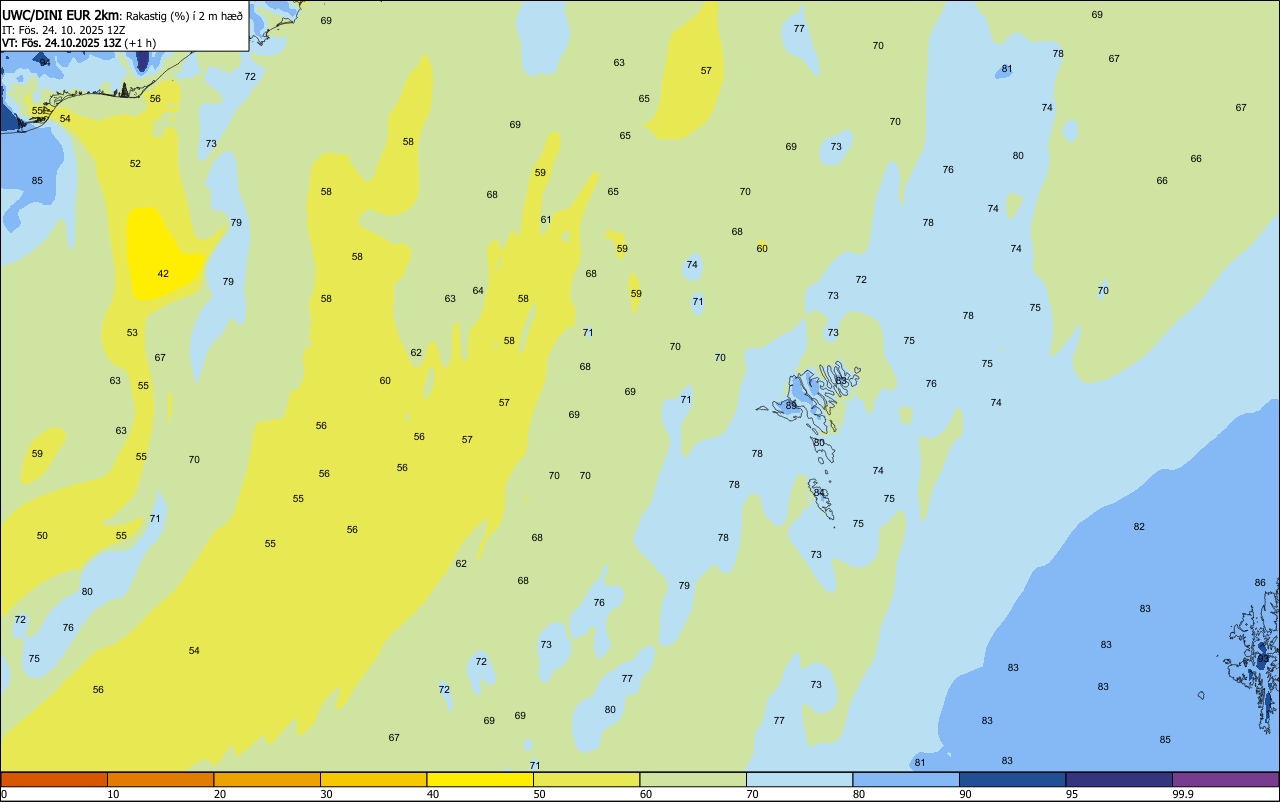This screenshot has width=1280, height=802.
Task: Click the humidity value 53 on the map
Action: [132, 333]
